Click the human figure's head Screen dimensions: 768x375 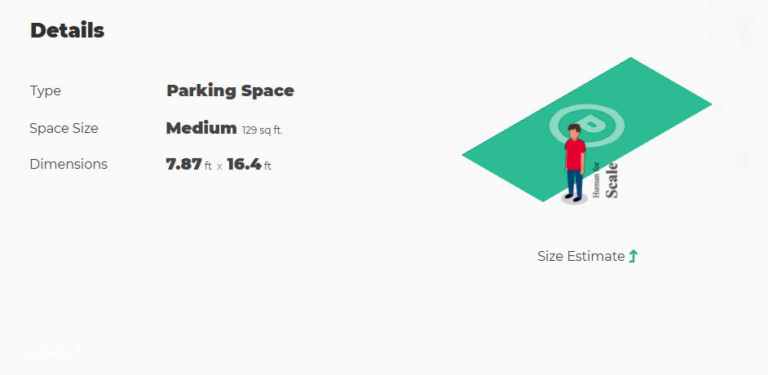(574, 131)
